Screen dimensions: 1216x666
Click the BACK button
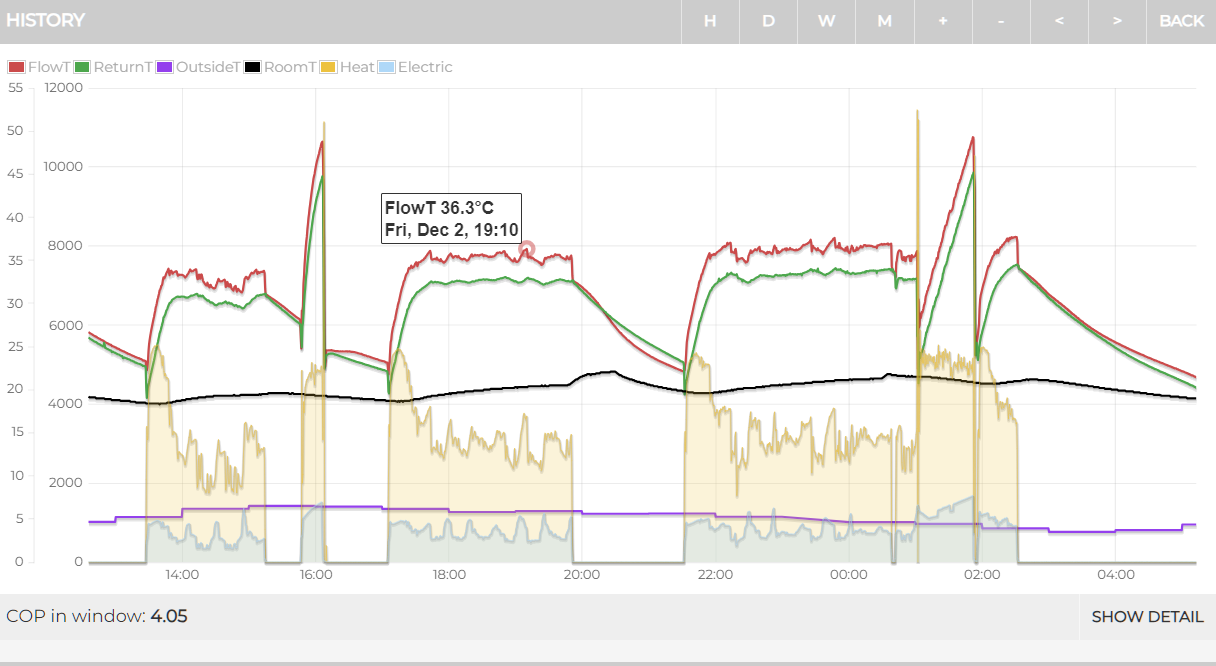1181,21
